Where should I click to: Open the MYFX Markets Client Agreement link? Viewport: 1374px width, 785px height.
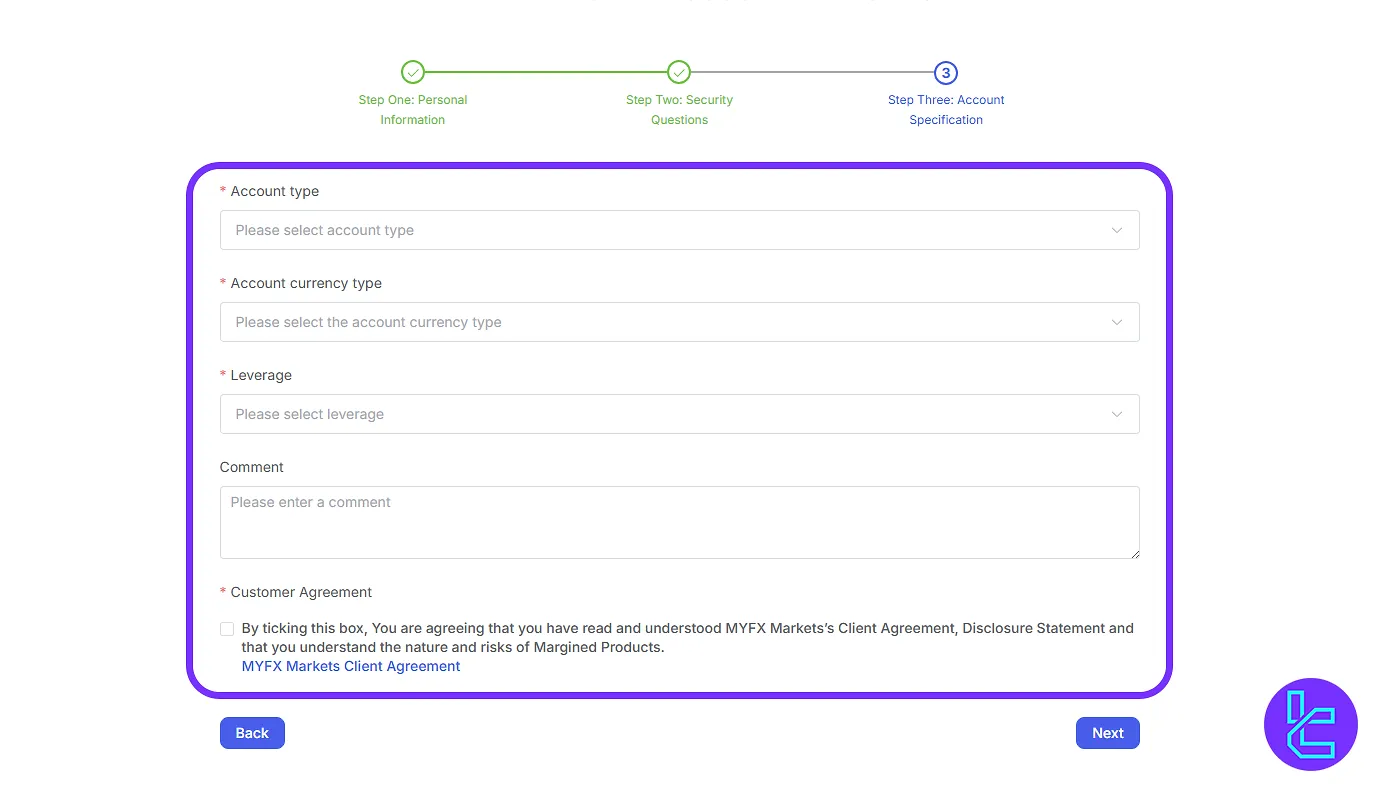pyautogui.click(x=351, y=666)
